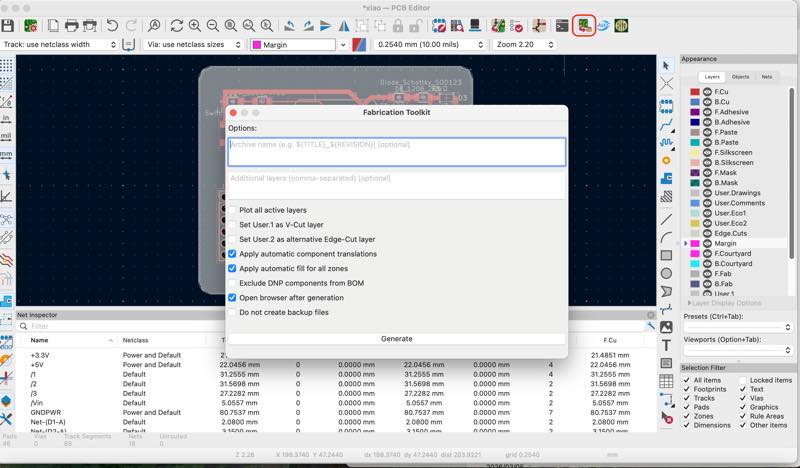Viewport: 800px width, 468px height.
Task: Select the Draw rectangle tool
Action: [x=666, y=255]
